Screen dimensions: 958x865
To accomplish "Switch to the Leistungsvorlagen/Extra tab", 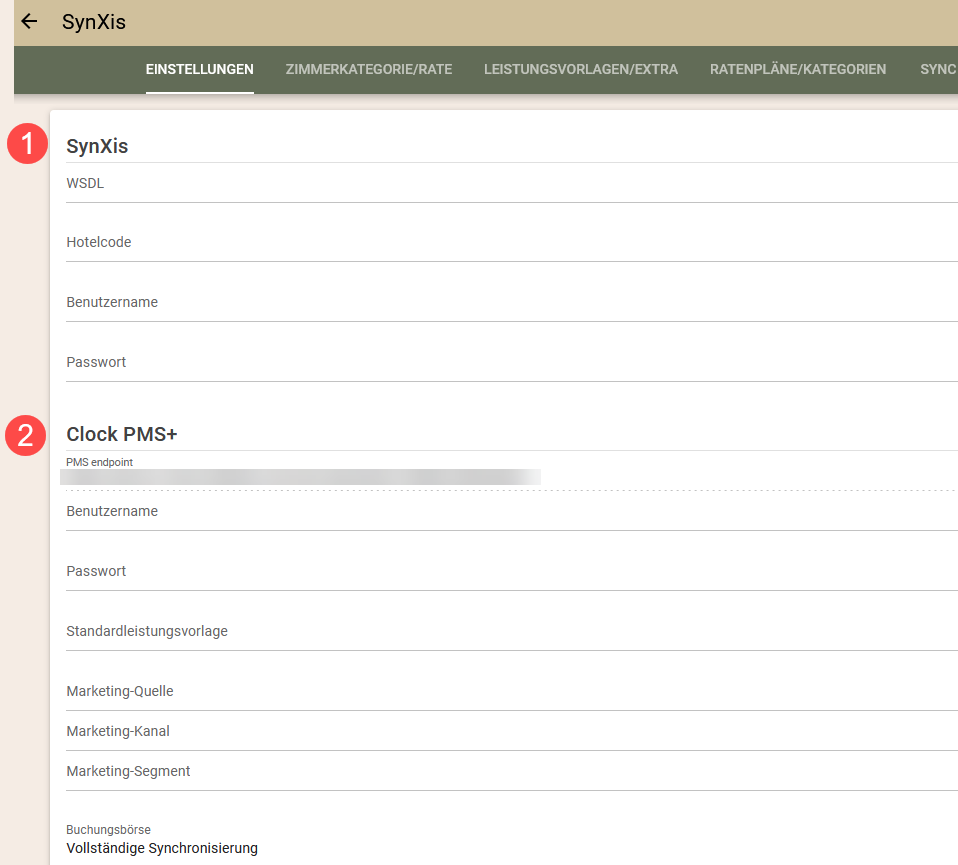I will [x=580, y=69].
